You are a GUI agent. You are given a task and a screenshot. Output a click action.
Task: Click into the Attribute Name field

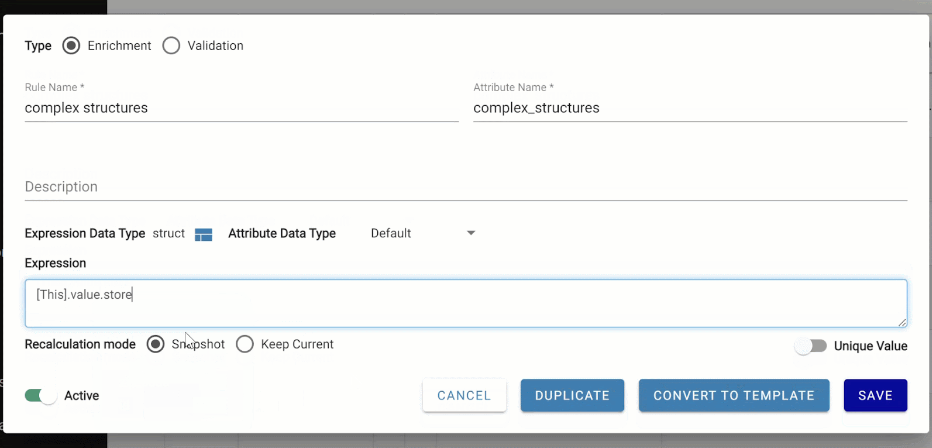click(x=689, y=108)
